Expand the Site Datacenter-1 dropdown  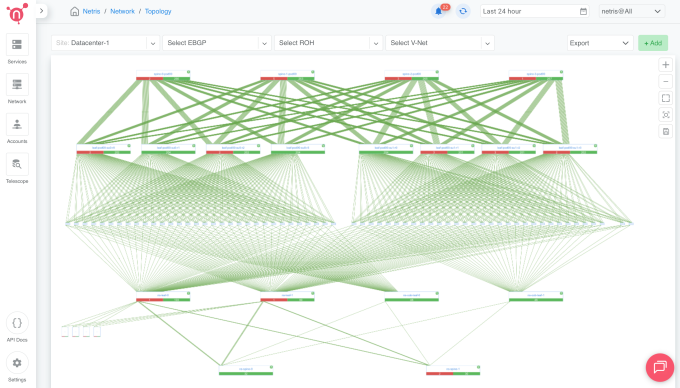click(105, 43)
